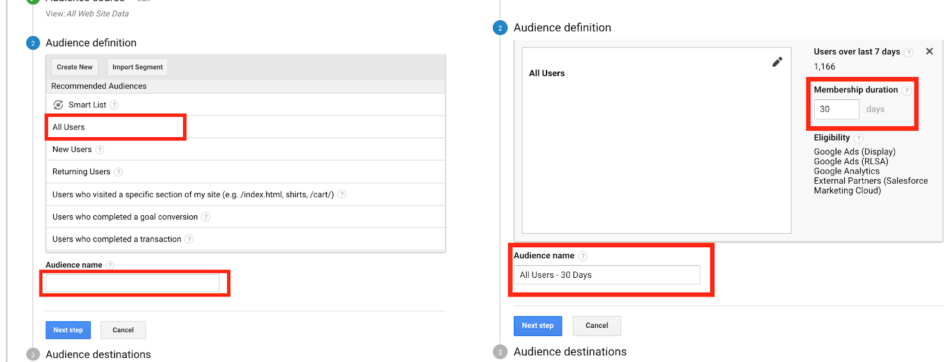Click the left panel's Next step button

[68, 330]
